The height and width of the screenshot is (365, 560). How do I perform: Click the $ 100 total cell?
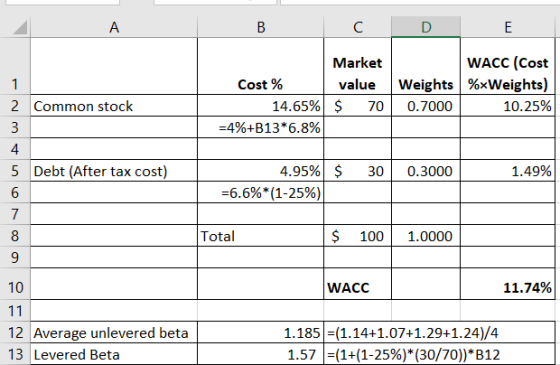pyautogui.click(x=358, y=236)
